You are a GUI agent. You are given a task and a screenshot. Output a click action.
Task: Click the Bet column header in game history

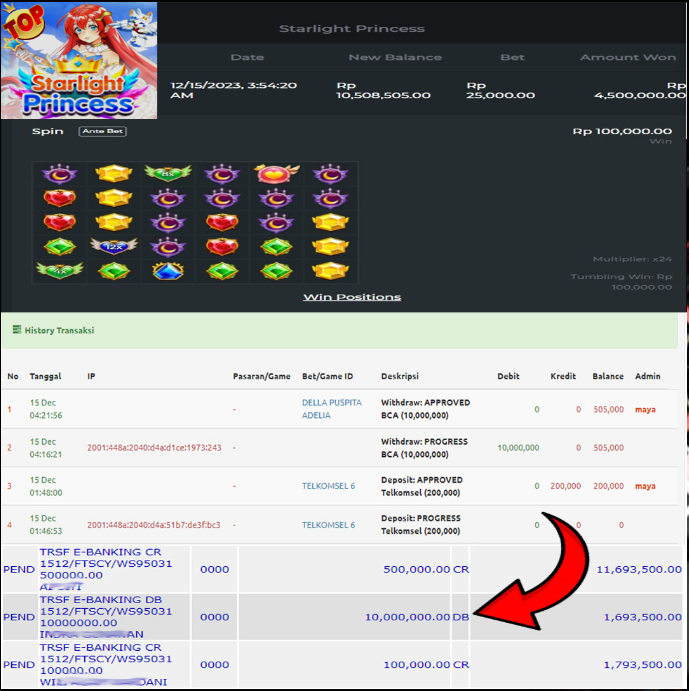pyautogui.click(x=512, y=57)
